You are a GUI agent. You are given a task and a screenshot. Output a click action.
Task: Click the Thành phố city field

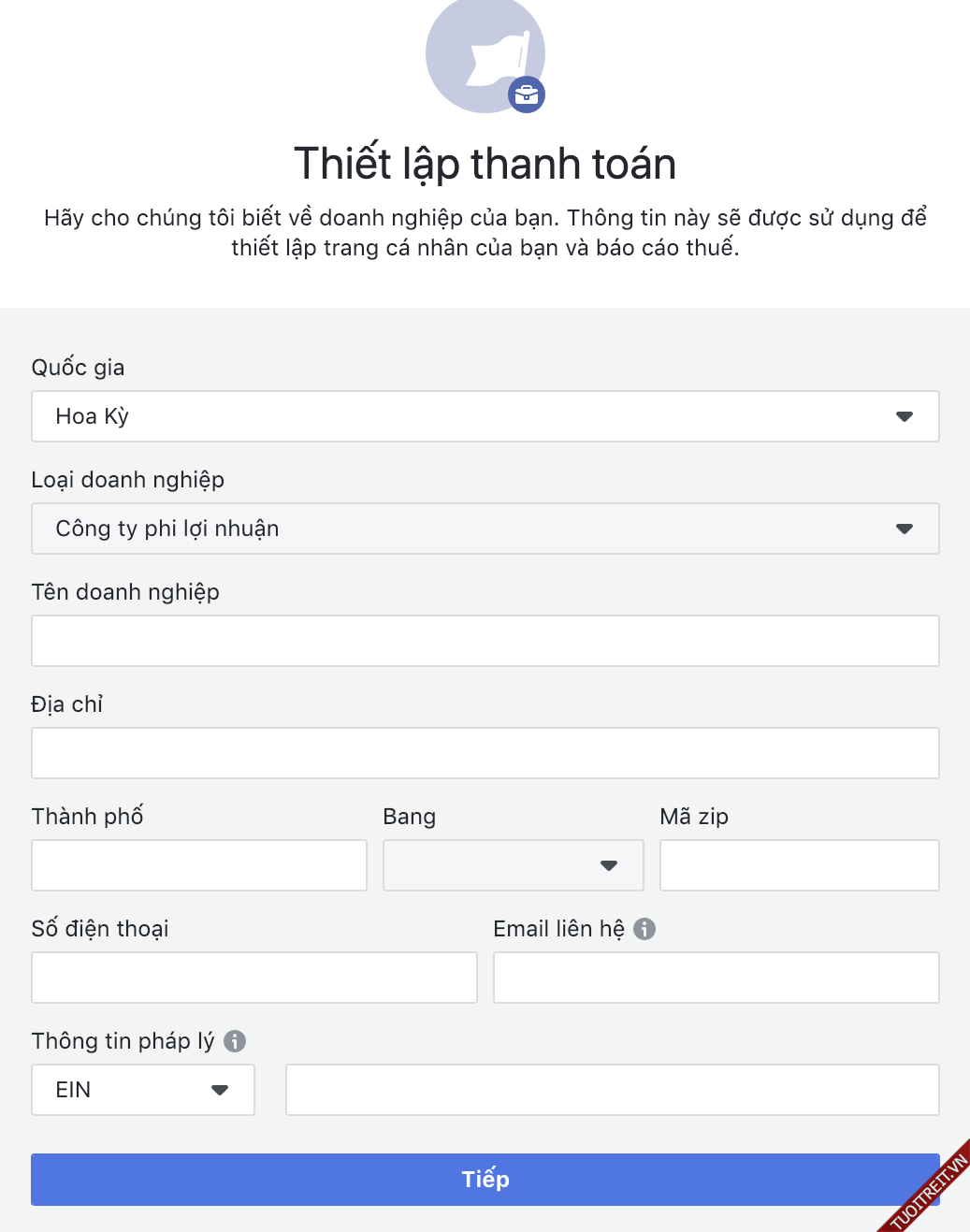tap(199, 865)
